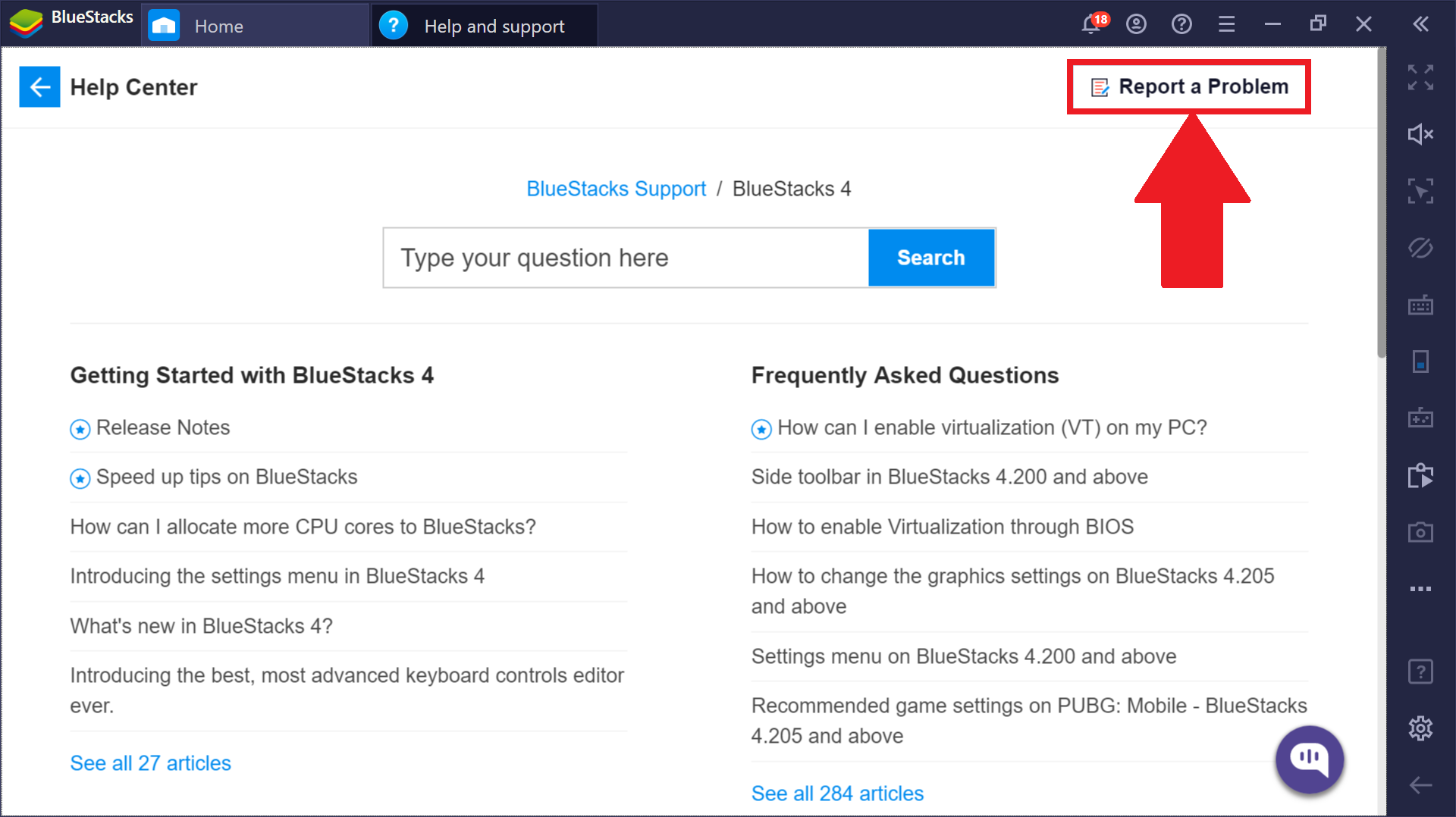Open the BlueStacks Support breadcrumb link
Screen dimensions: 1456x817
point(616,189)
